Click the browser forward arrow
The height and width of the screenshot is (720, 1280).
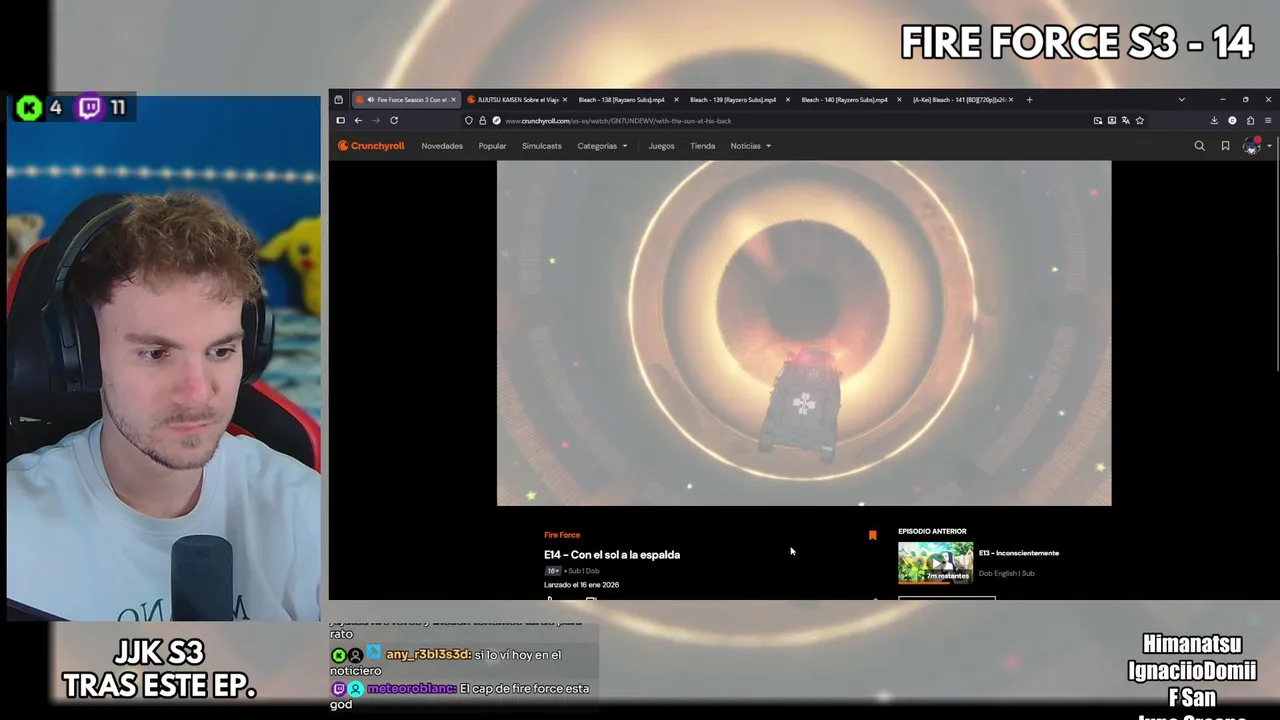(x=376, y=120)
